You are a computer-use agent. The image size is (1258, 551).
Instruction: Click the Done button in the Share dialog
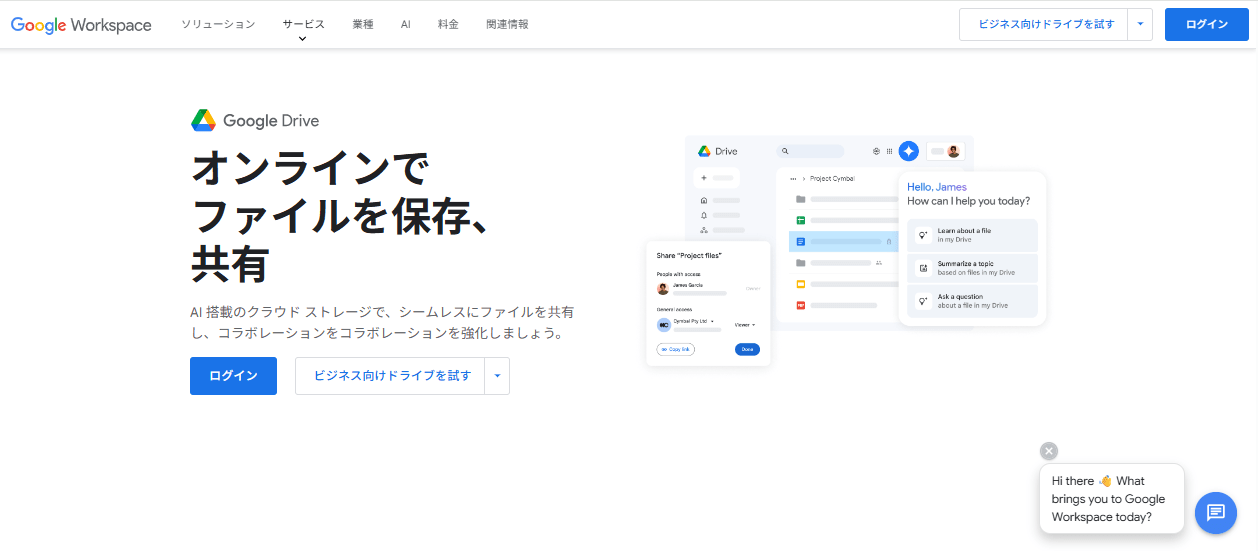[747, 349]
